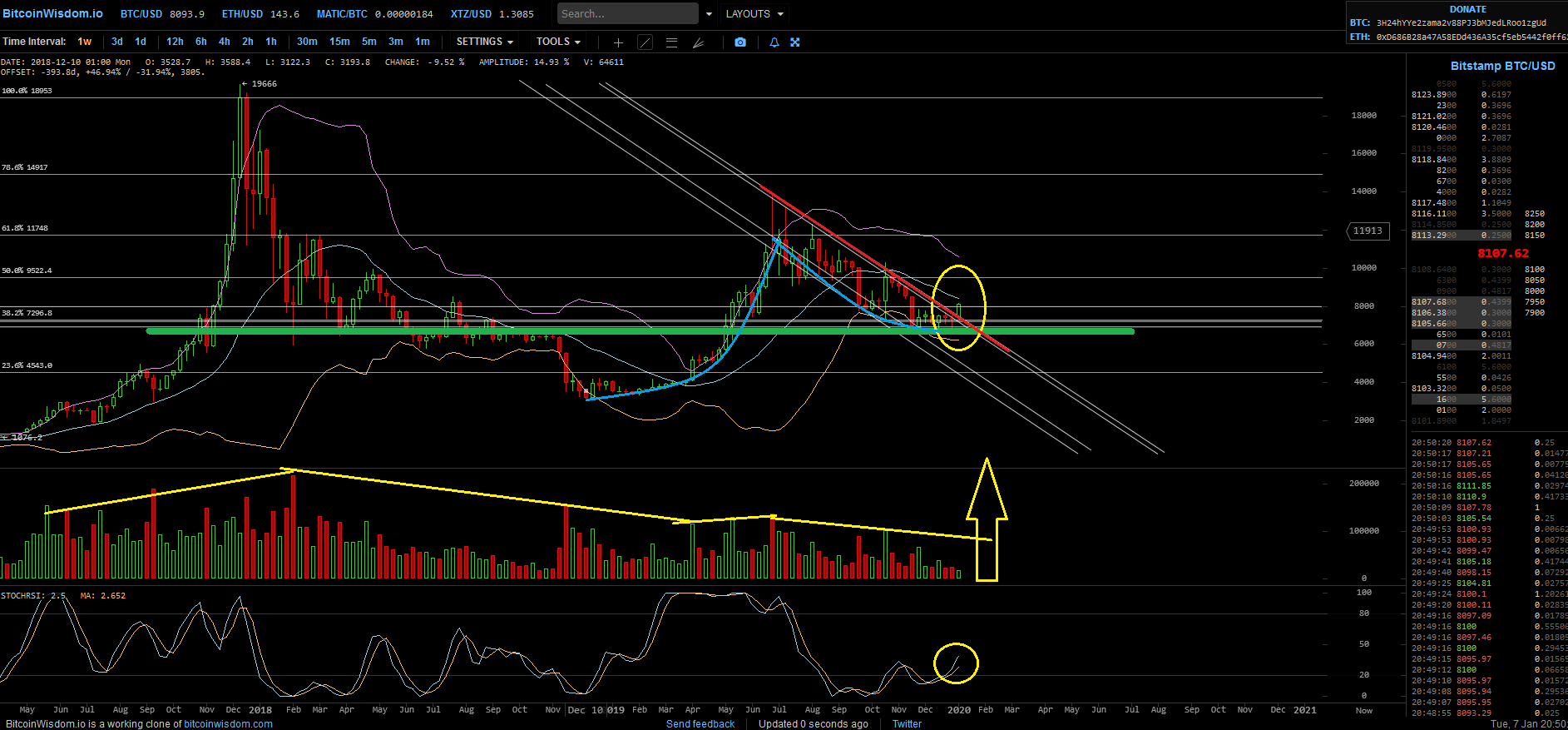Toggle fullscreen chart mode
This screenshot has height=730, width=1568.
point(795,42)
